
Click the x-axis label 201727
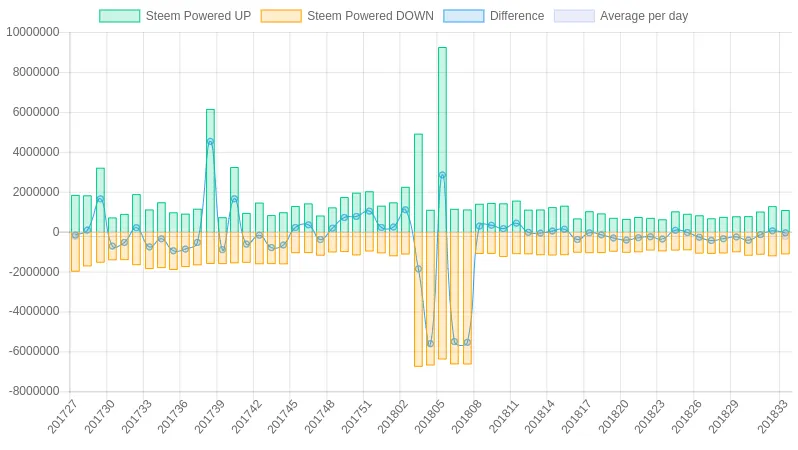pos(63,416)
